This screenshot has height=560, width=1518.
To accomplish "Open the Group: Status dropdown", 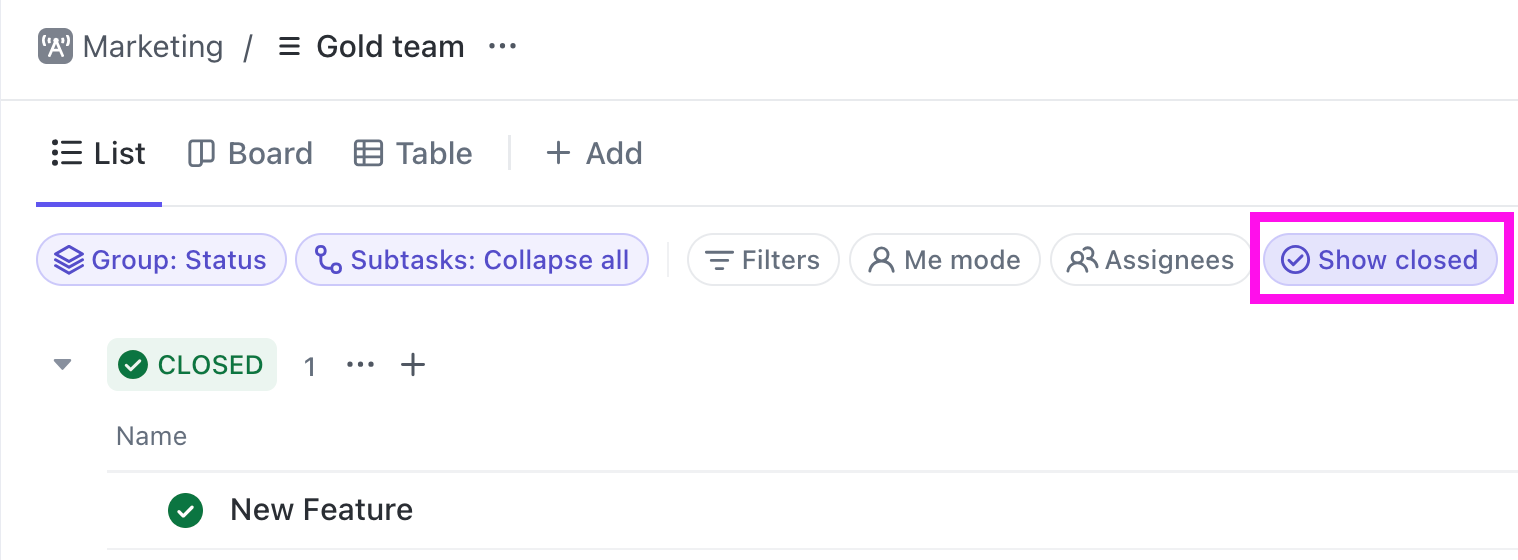I will pyautogui.click(x=161, y=260).
